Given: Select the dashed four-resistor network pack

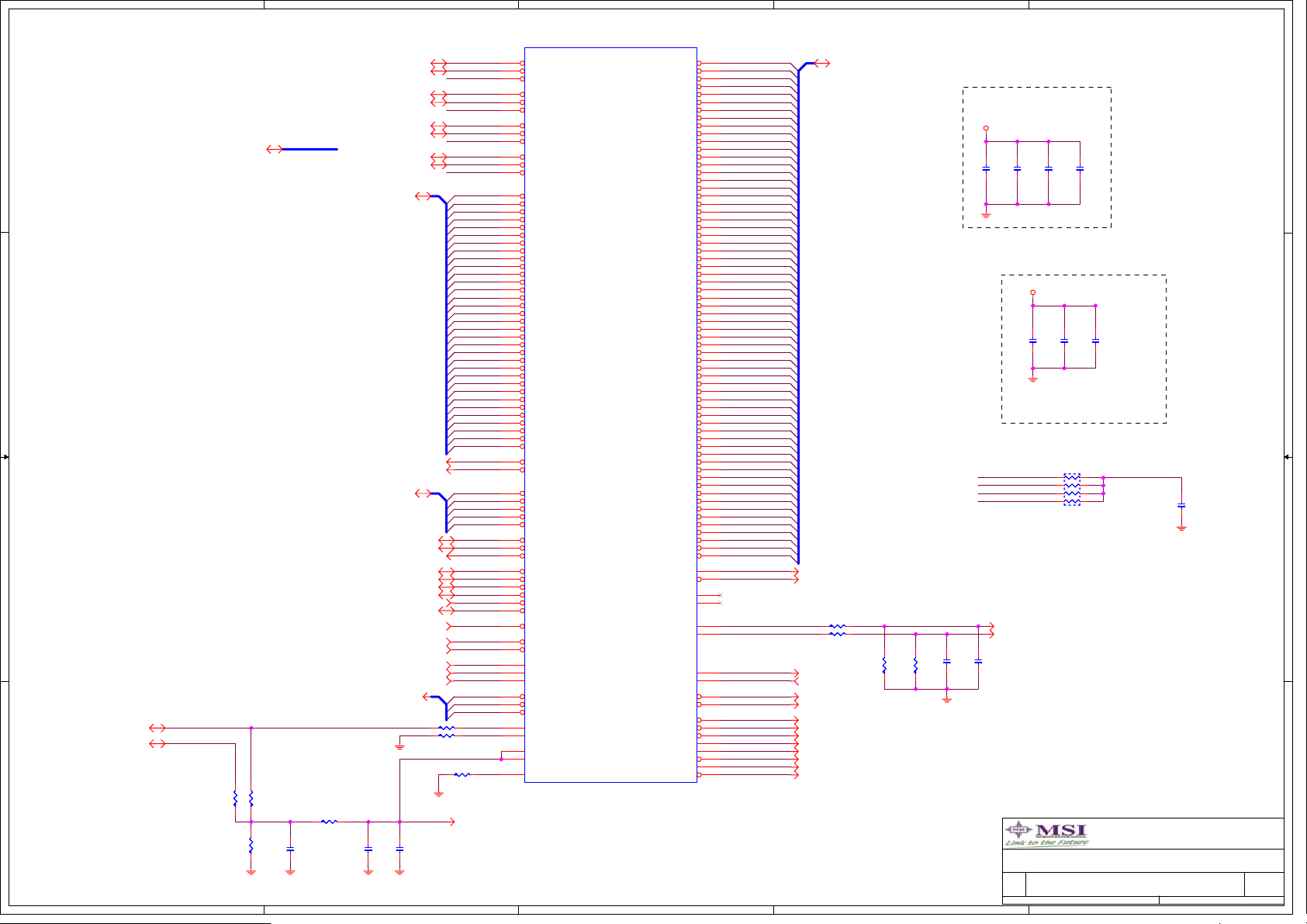Looking at the screenshot, I should click(1071, 490).
